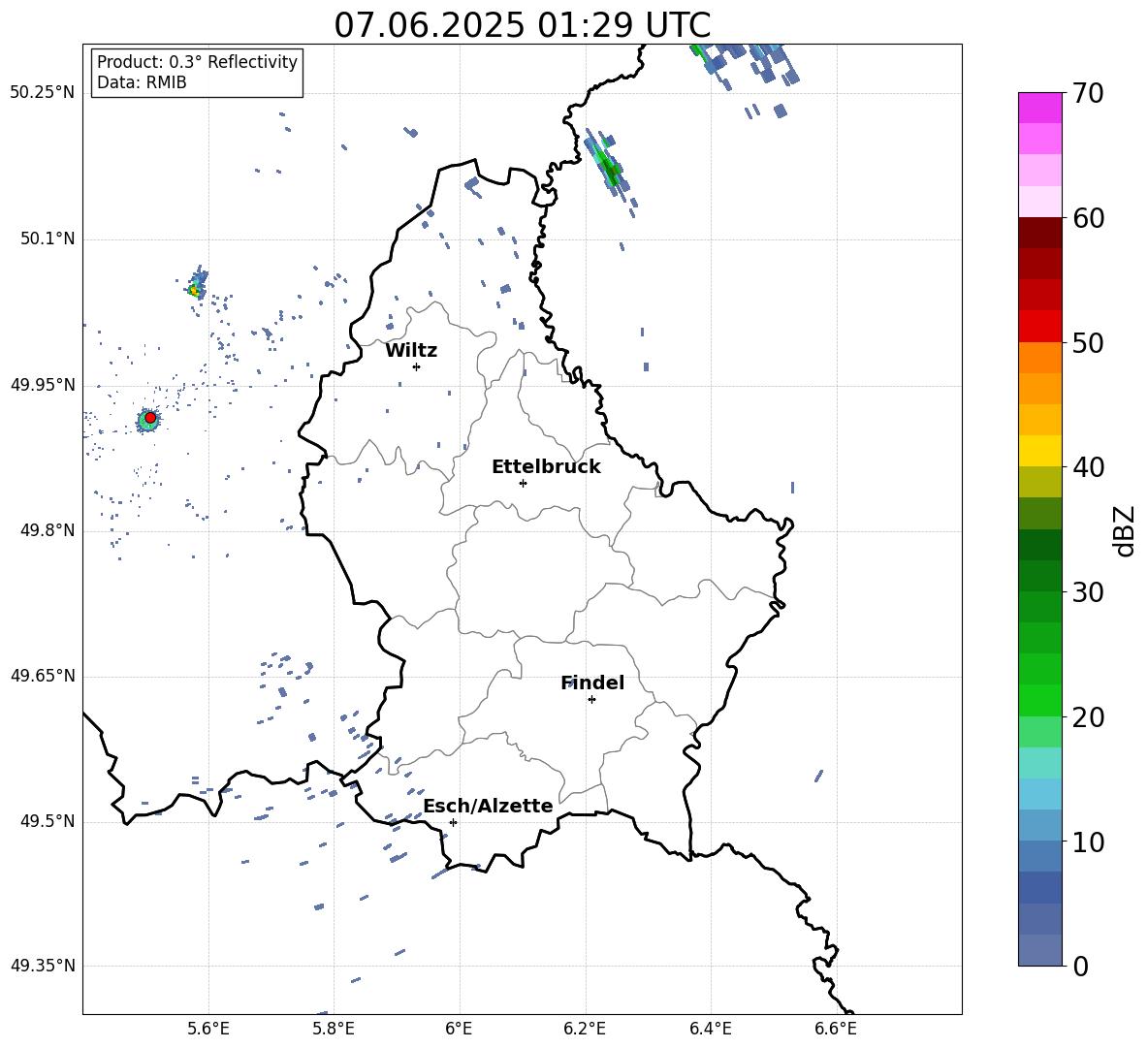Viewport: 1148px width, 1048px height.
Task: Click the Wiltz city label
Action: tap(411, 351)
